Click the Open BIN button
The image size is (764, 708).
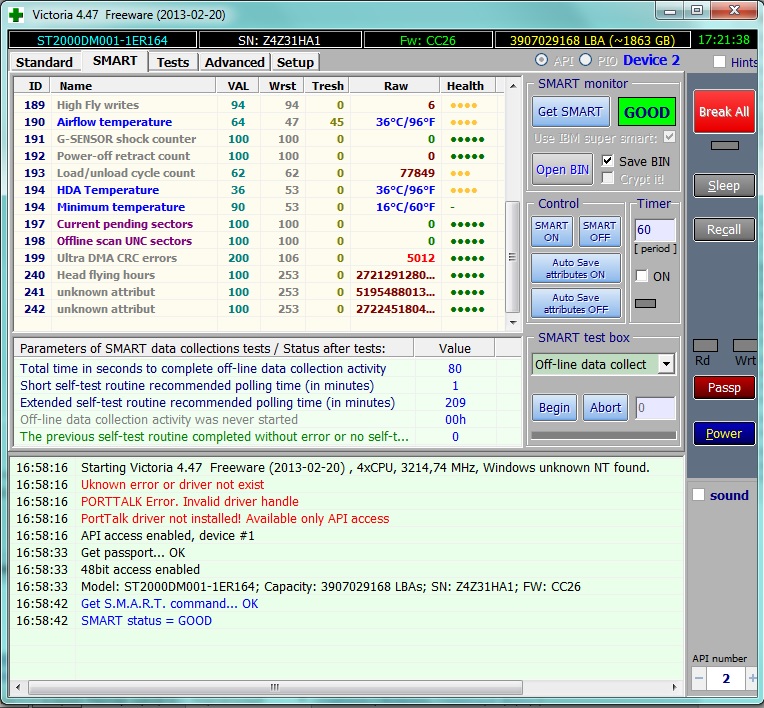562,170
